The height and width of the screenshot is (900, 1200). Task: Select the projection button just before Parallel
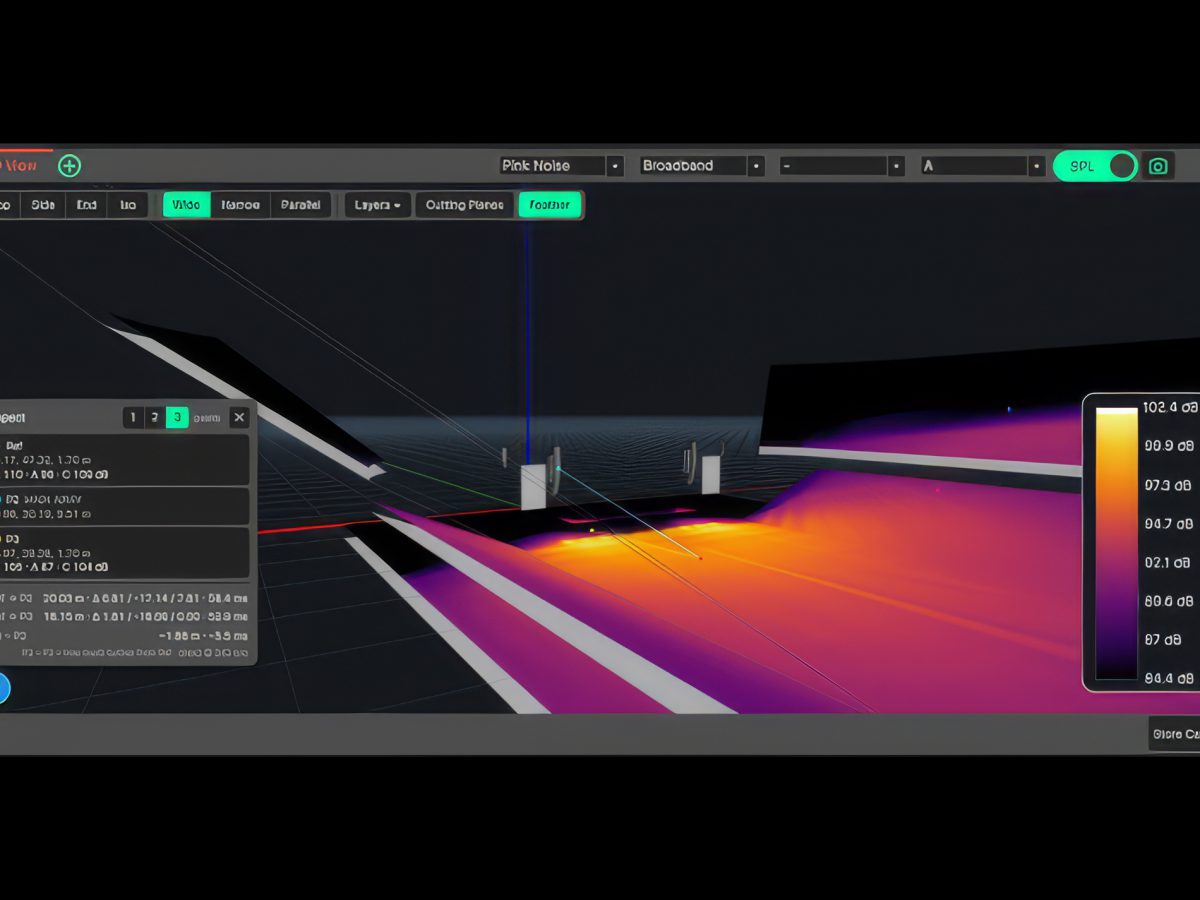[x=240, y=205]
